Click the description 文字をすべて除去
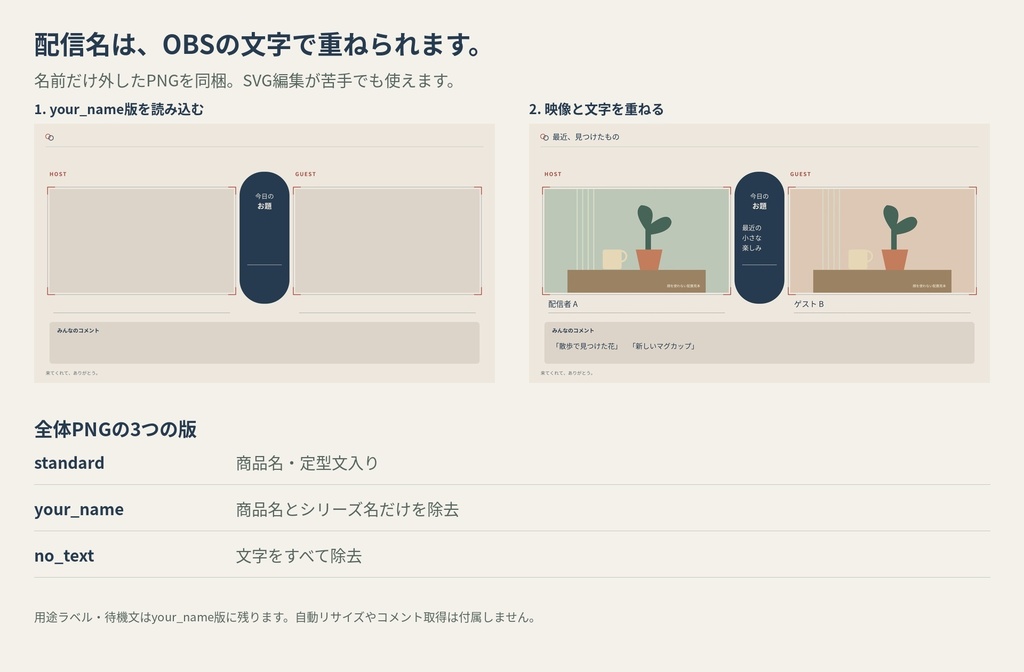 pos(299,556)
